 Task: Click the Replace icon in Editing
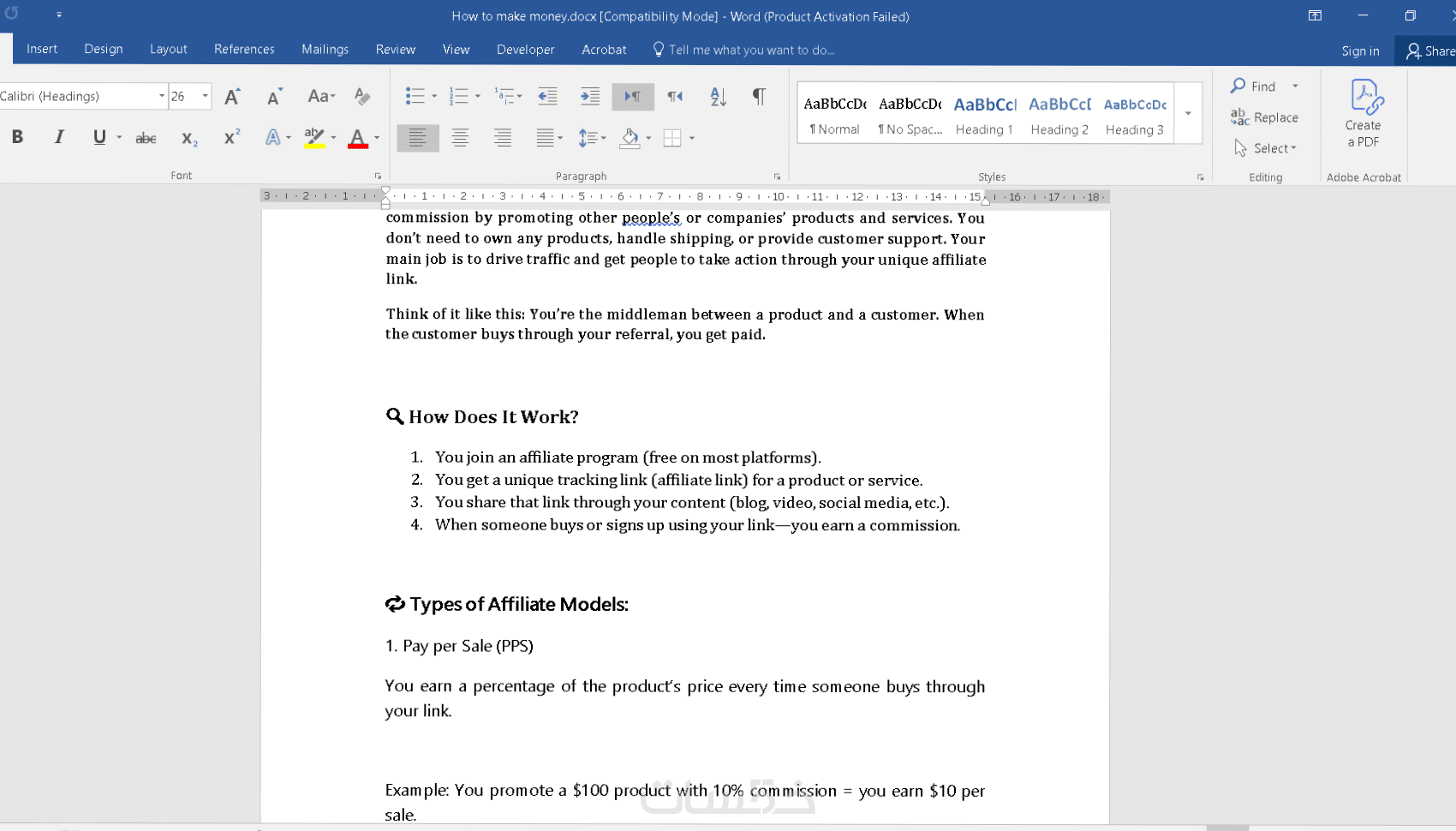(x=1239, y=117)
